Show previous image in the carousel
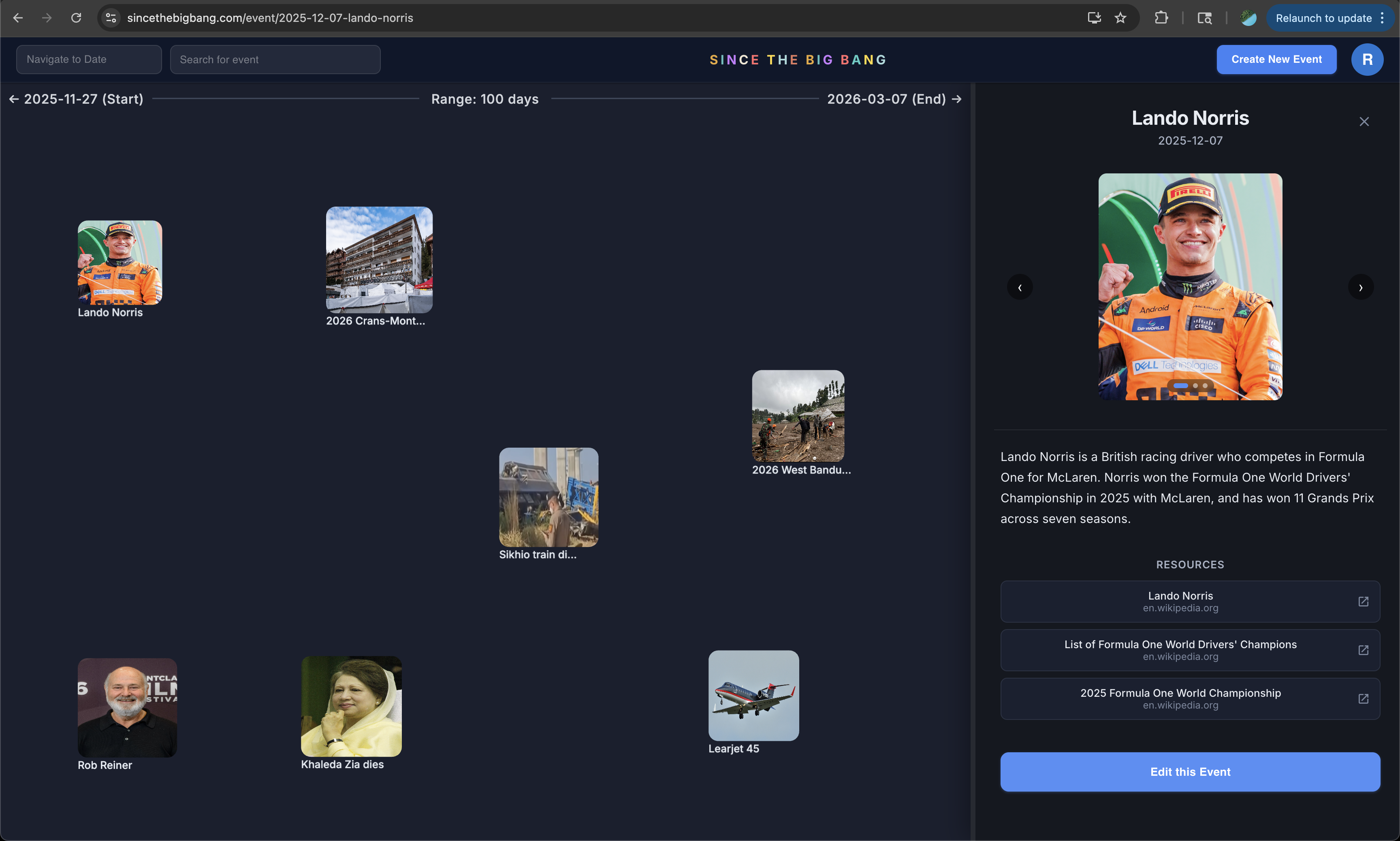1400x841 pixels. 1020,287
